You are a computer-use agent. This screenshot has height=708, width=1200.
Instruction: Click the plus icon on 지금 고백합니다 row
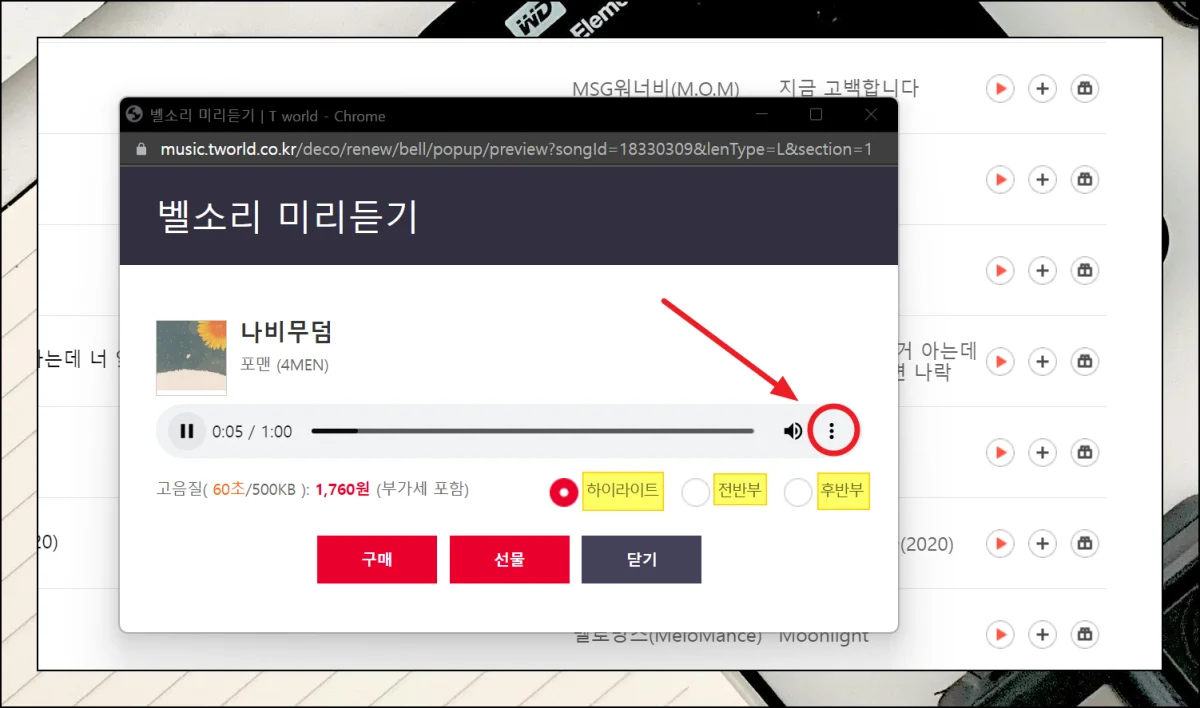[1042, 89]
